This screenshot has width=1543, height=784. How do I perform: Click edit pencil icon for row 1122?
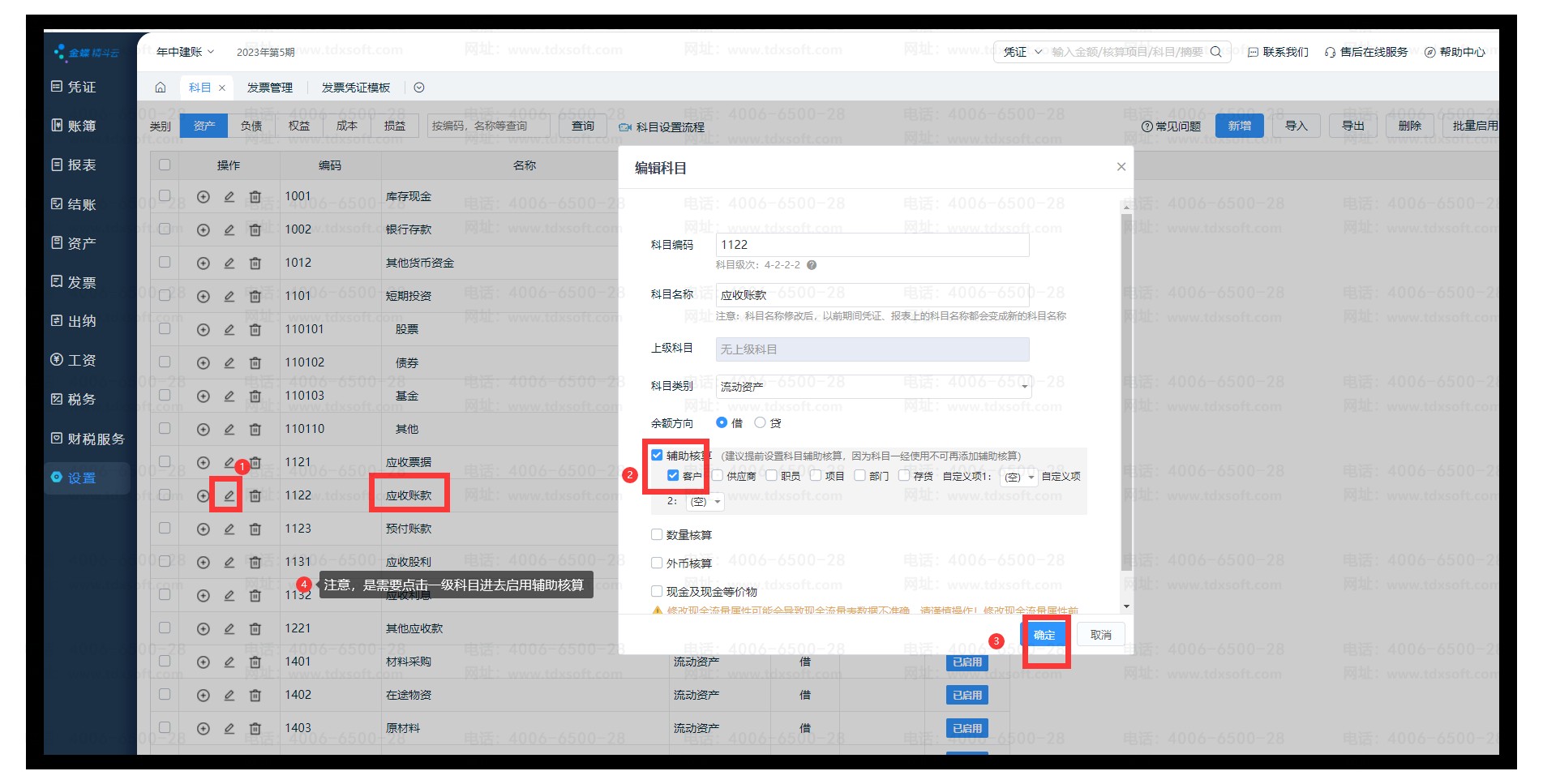point(229,495)
